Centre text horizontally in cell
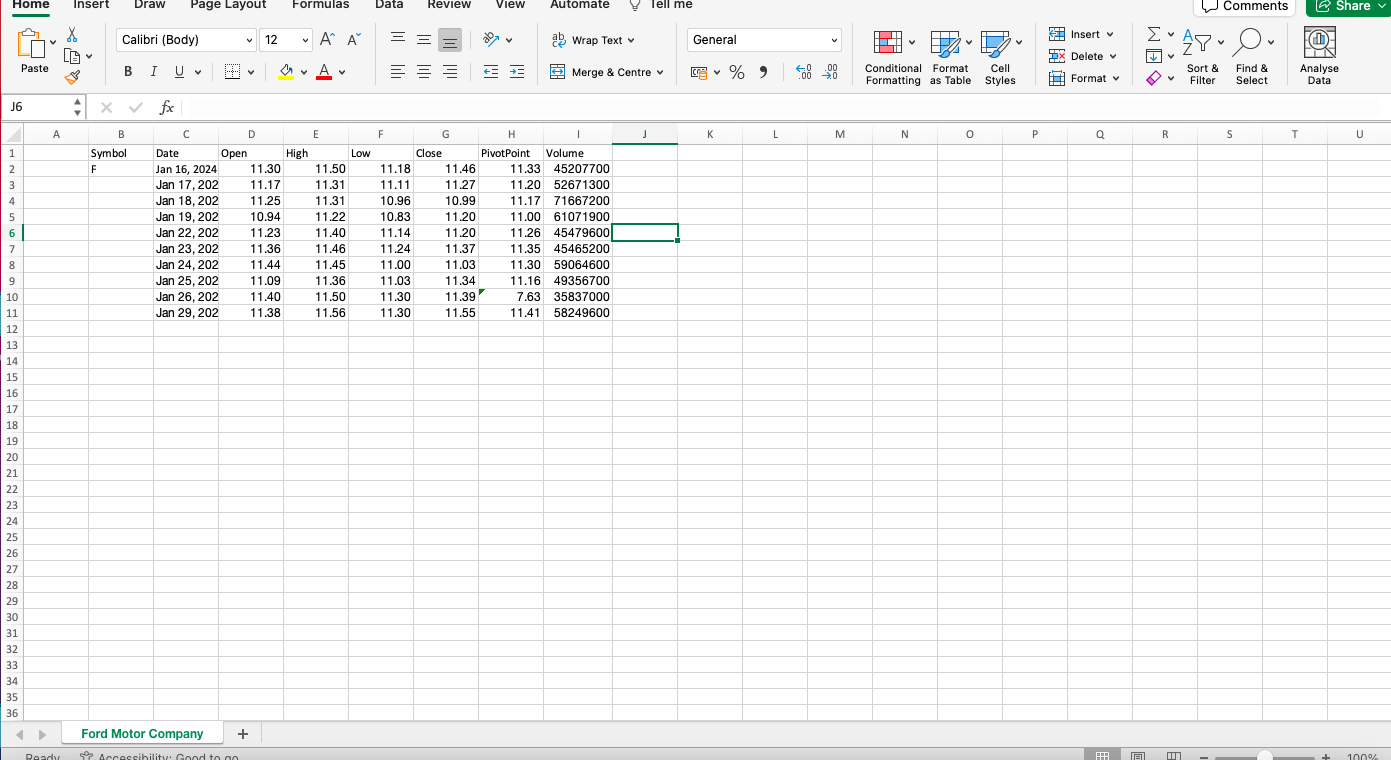The height and width of the screenshot is (760, 1391). tap(423, 72)
